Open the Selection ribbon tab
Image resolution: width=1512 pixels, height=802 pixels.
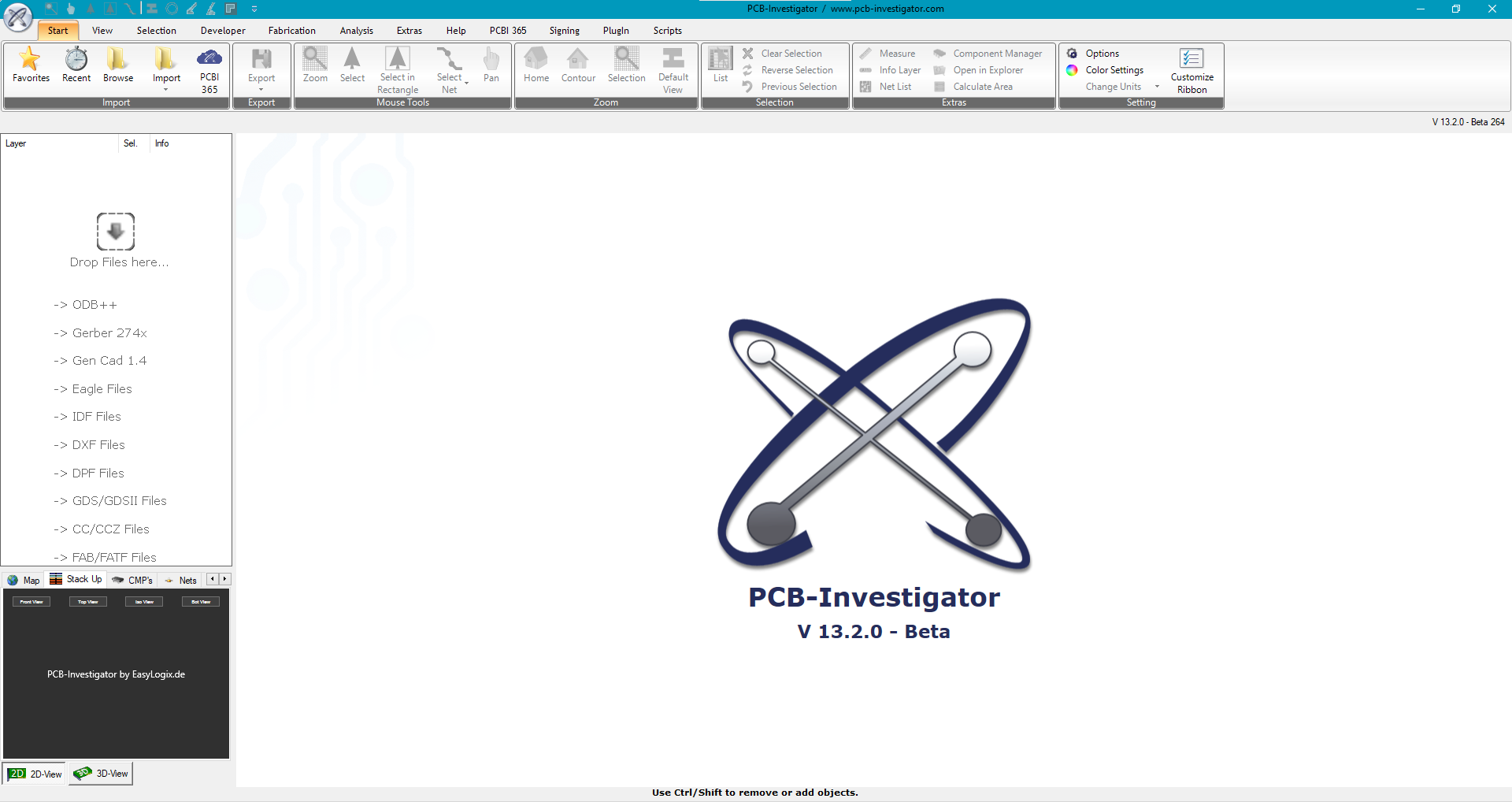coord(157,31)
